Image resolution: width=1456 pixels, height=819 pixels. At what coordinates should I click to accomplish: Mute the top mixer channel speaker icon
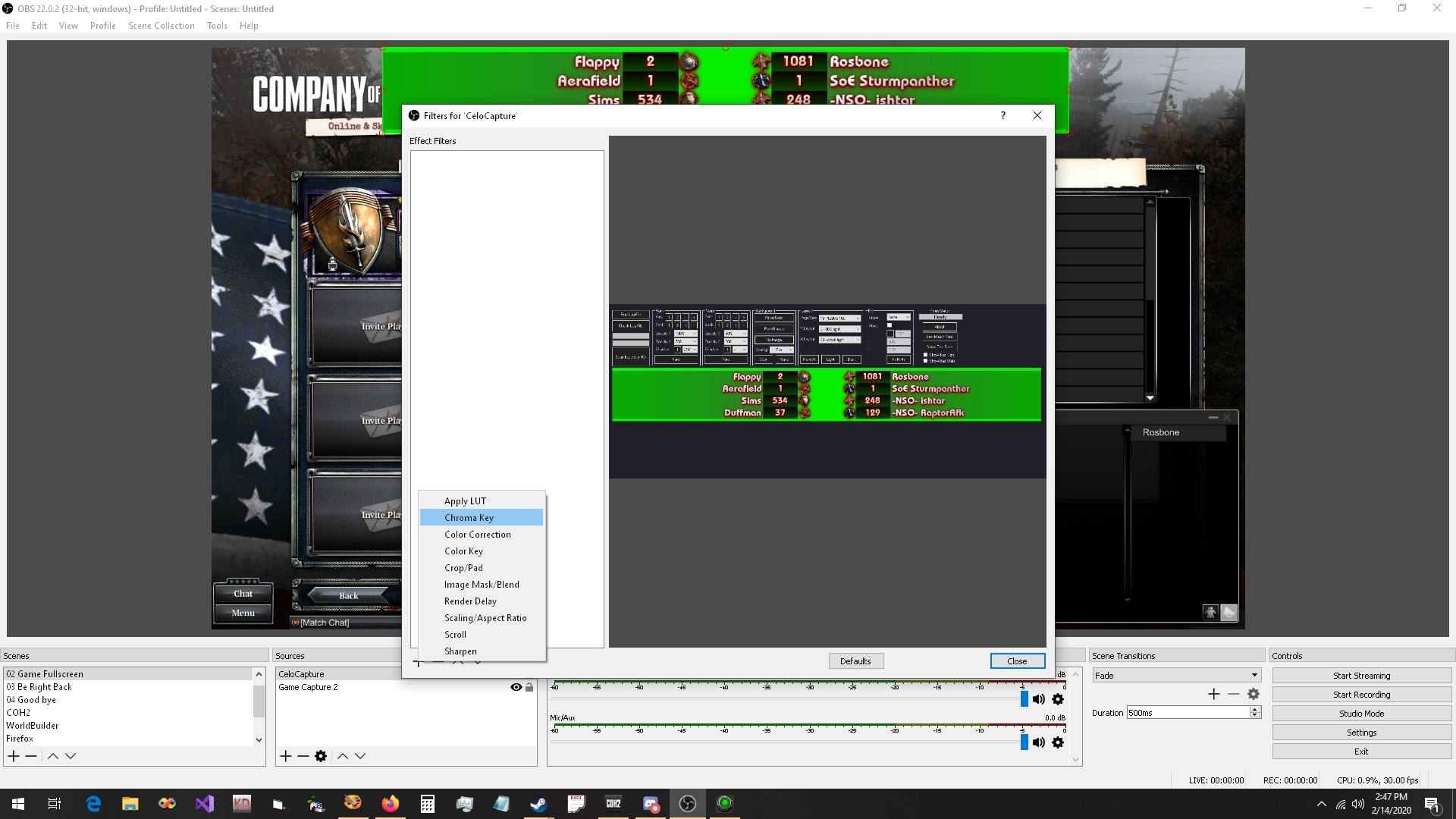tap(1038, 699)
